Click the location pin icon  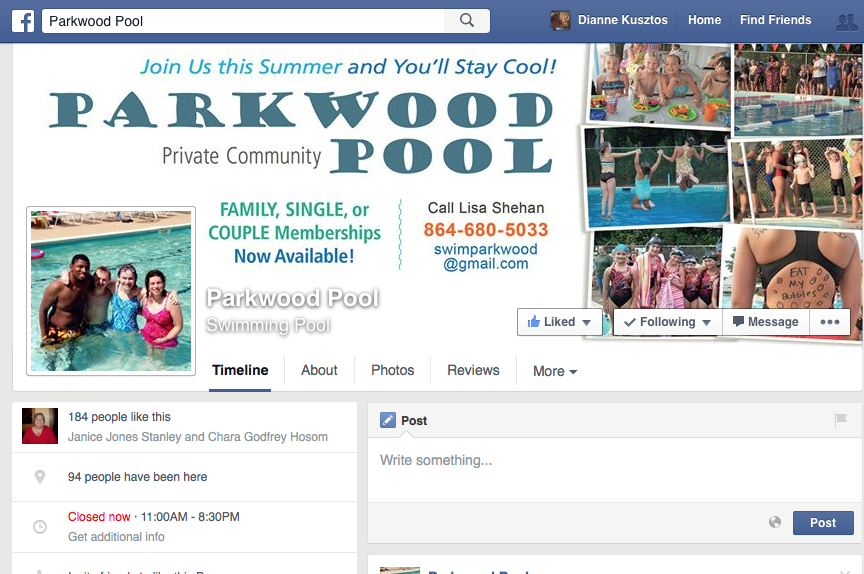40,477
